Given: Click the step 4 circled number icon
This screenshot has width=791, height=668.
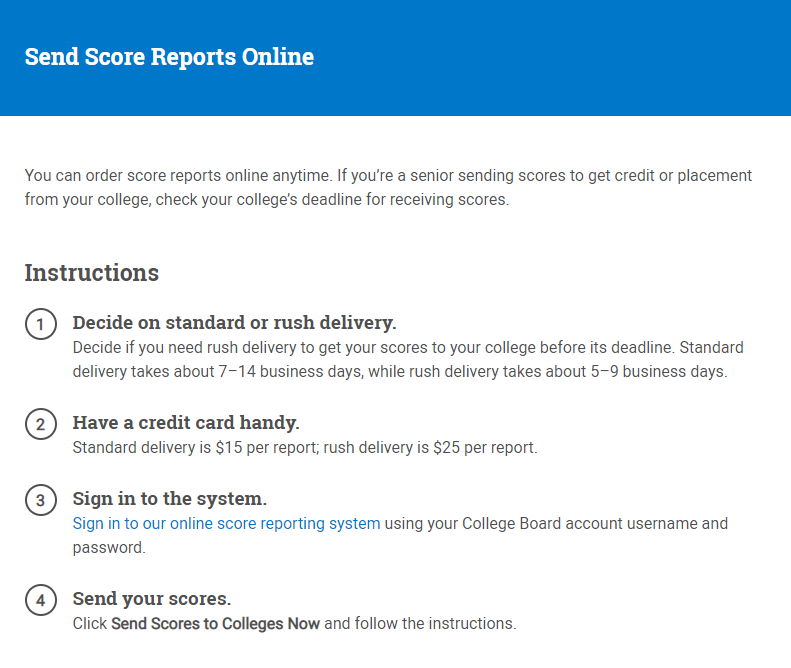Looking at the screenshot, I should (x=40, y=601).
